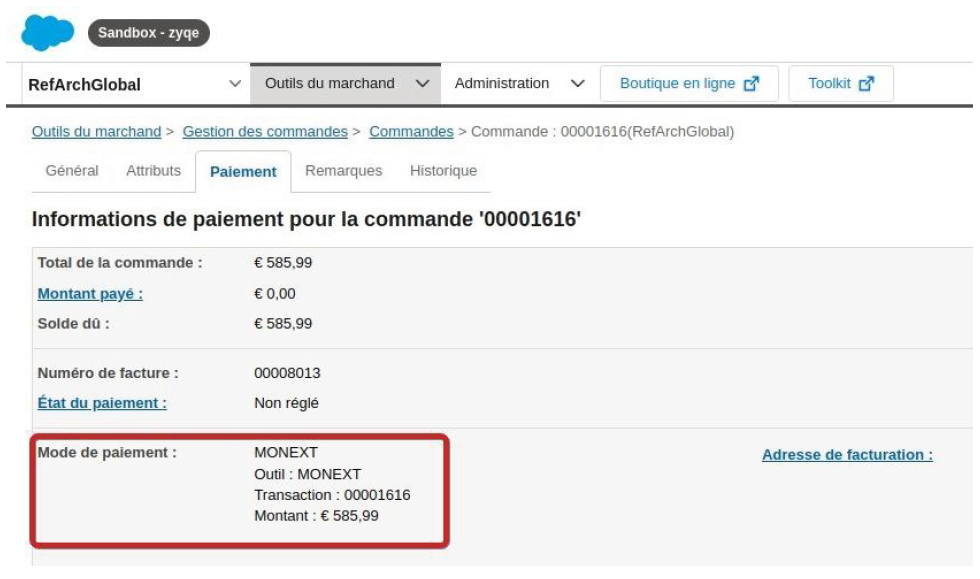Follow the Gestion des commandes breadcrumb link
The height and width of the screenshot is (579, 980).
(265, 131)
